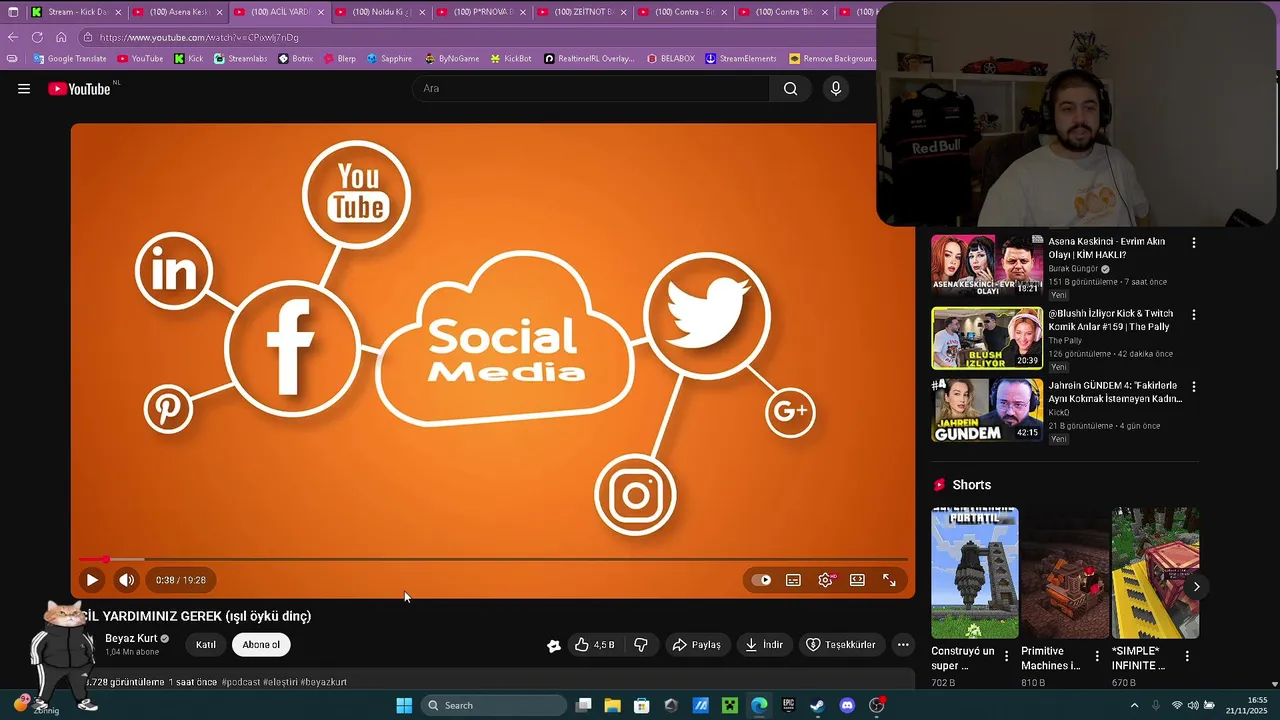The height and width of the screenshot is (720, 1280).
Task: Open options for Asena Keskinci recommendation
Action: pyautogui.click(x=1193, y=243)
